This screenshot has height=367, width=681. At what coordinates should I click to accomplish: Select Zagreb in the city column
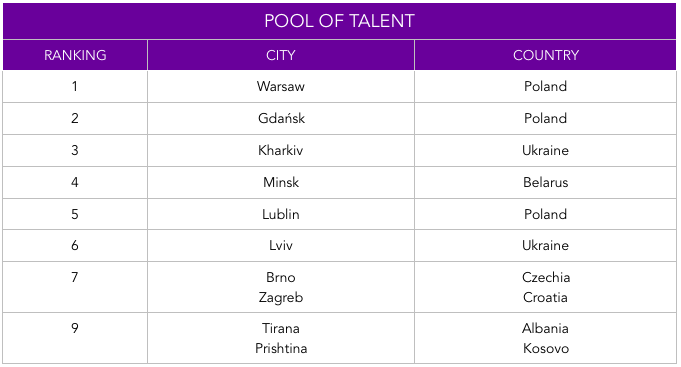pos(281,298)
